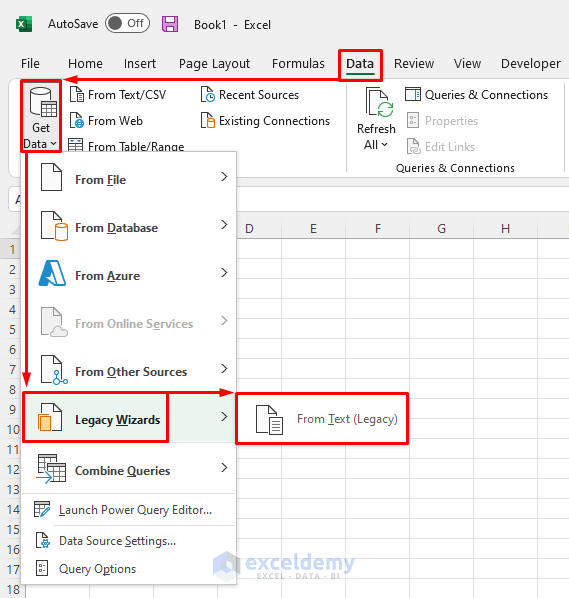
Task: Switch to the Review tab
Action: [414, 63]
